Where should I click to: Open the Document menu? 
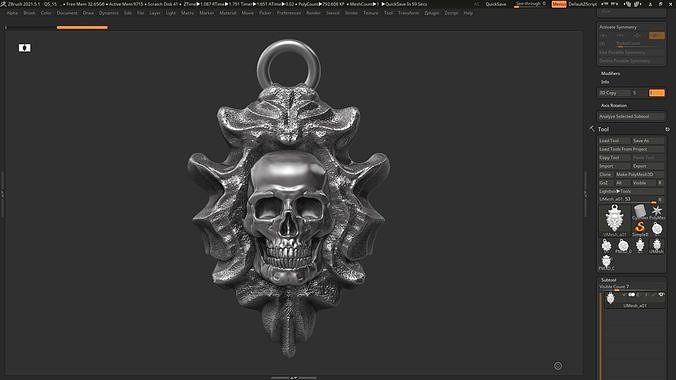(67, 13)
